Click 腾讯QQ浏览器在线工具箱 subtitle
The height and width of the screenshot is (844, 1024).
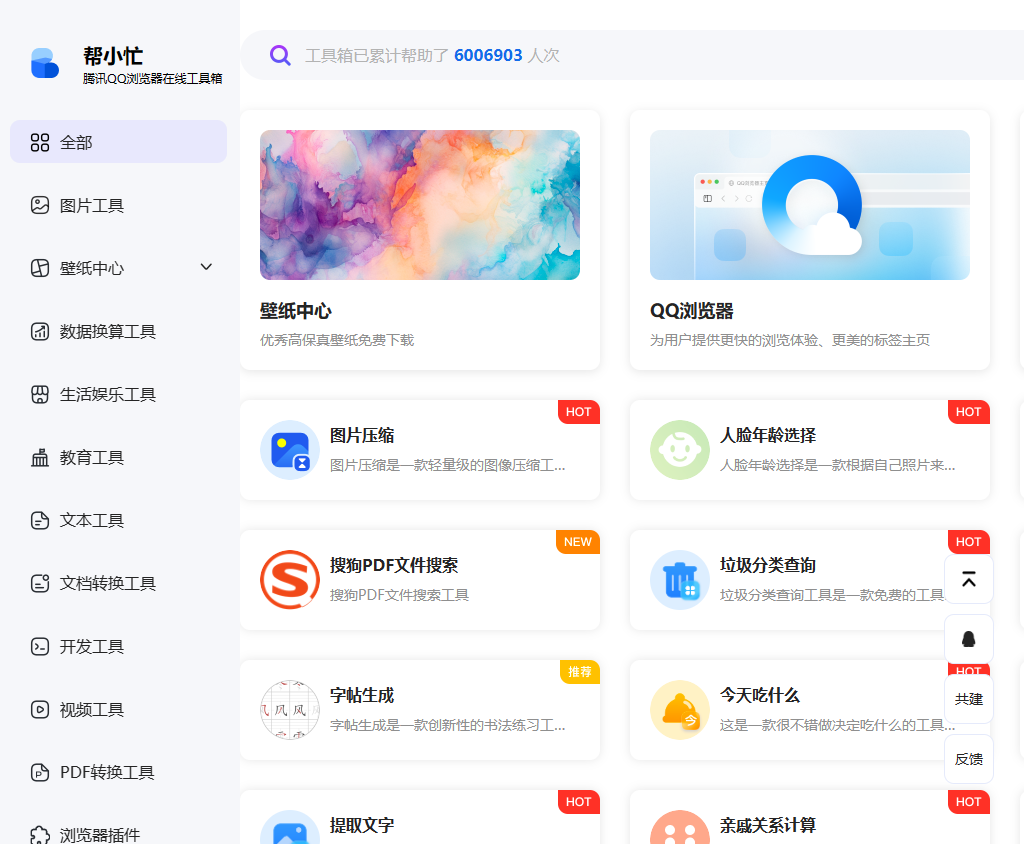152,78
